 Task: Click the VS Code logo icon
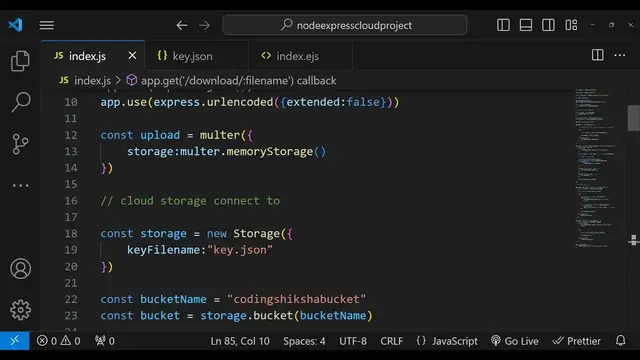pyautogui.click(x=16, y=25)
